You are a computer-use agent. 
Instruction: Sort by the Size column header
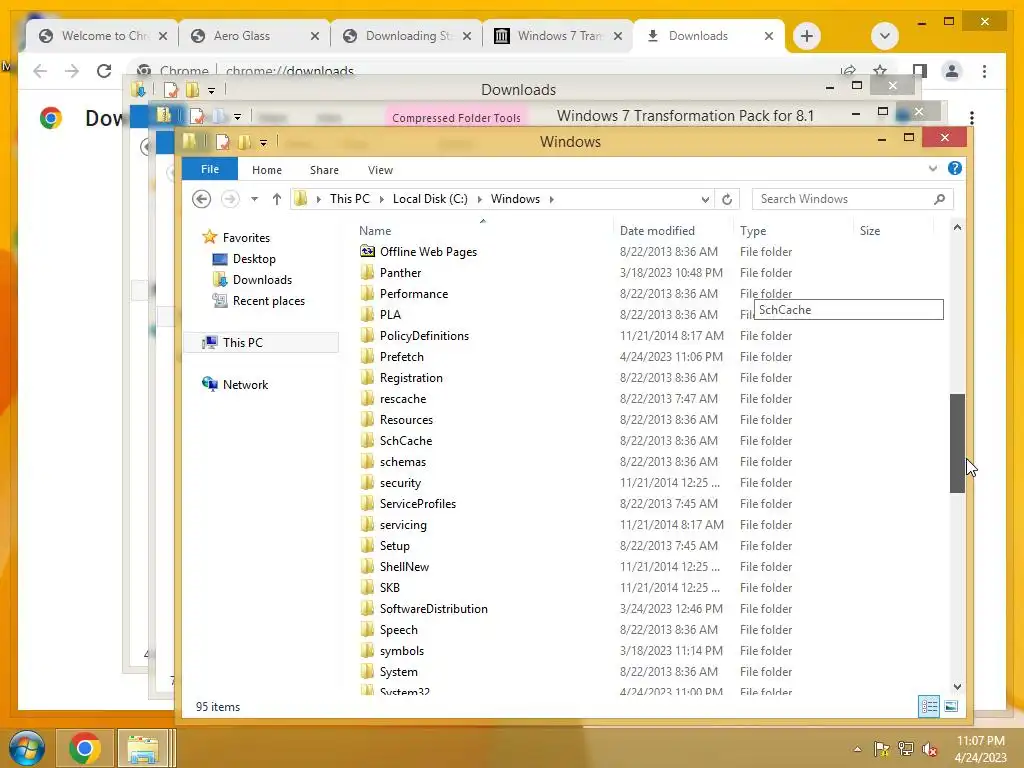[x=870, y=231]
